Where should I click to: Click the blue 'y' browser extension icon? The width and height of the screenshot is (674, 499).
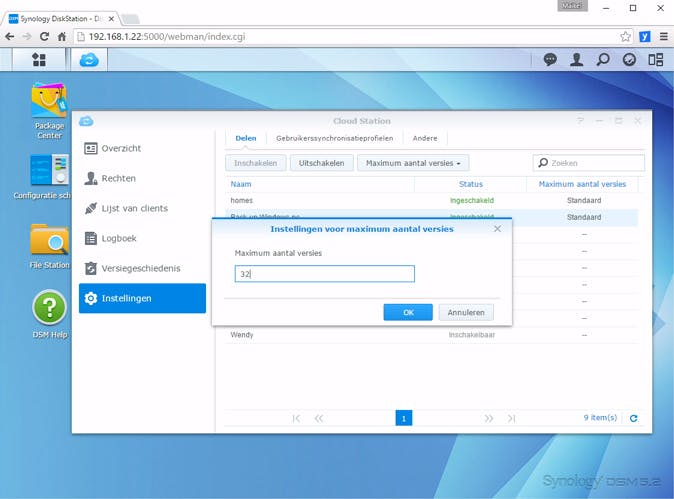point(644,37)
